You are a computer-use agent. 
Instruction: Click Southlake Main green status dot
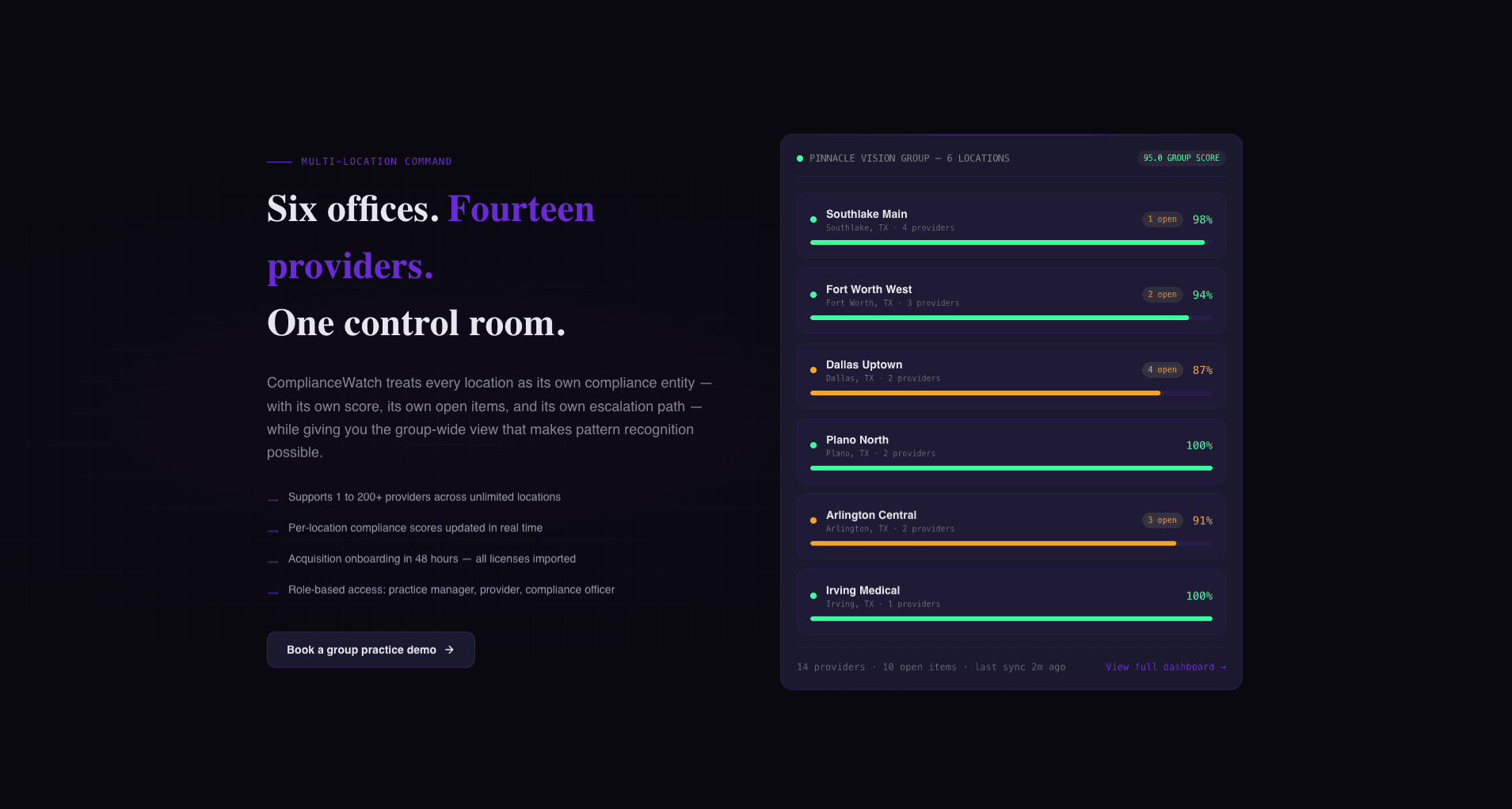coord(813,219)
